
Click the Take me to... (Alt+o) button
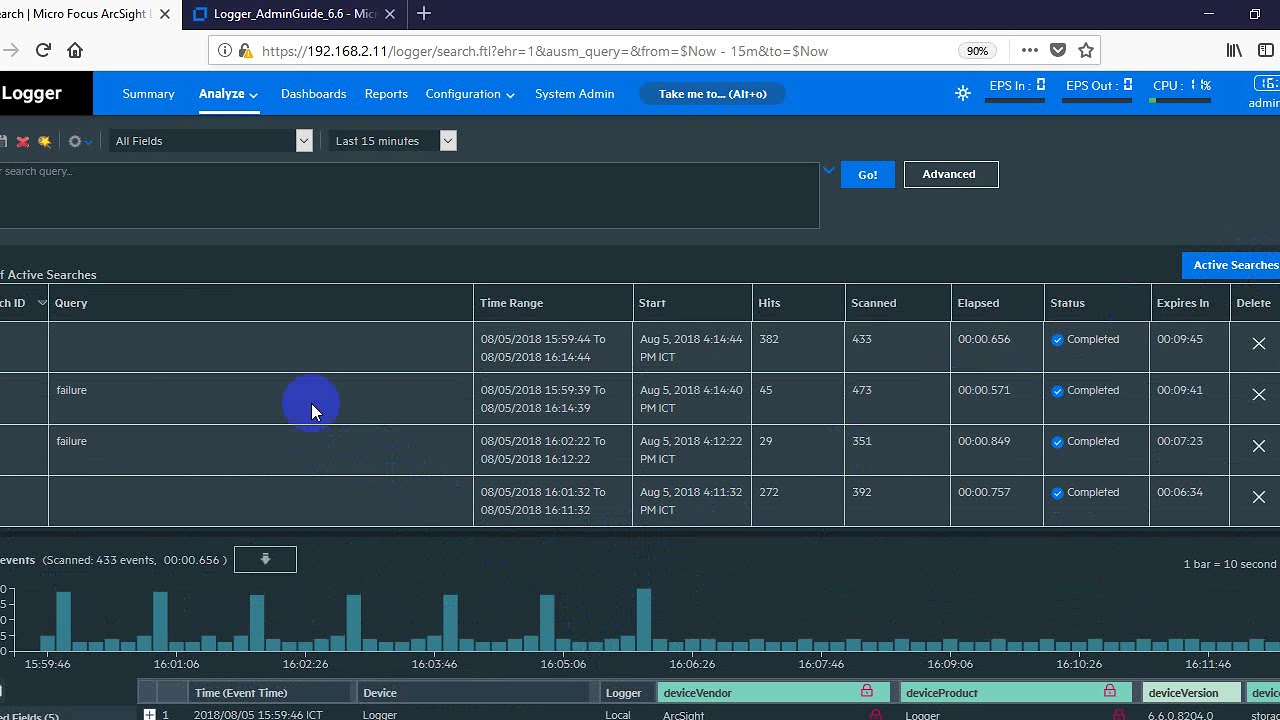pyautogui.click(x=712, y=94)
